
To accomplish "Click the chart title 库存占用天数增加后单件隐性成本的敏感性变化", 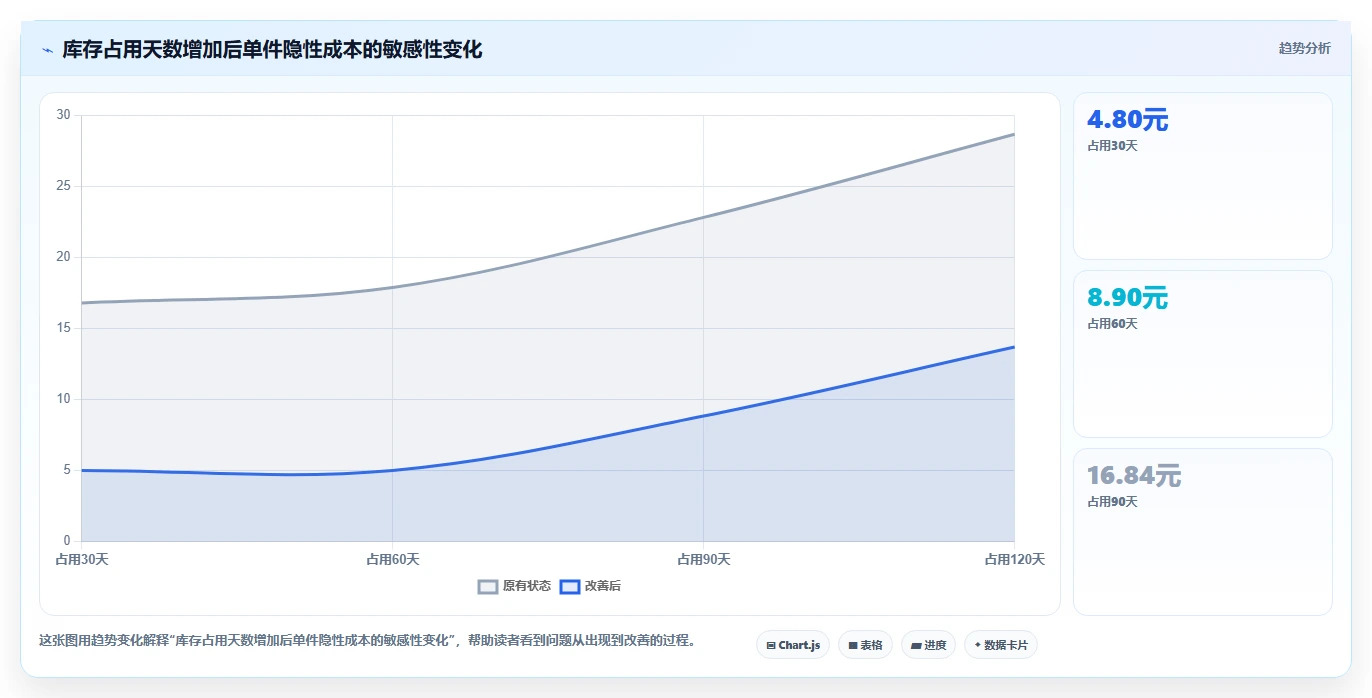I will point(272,49).
